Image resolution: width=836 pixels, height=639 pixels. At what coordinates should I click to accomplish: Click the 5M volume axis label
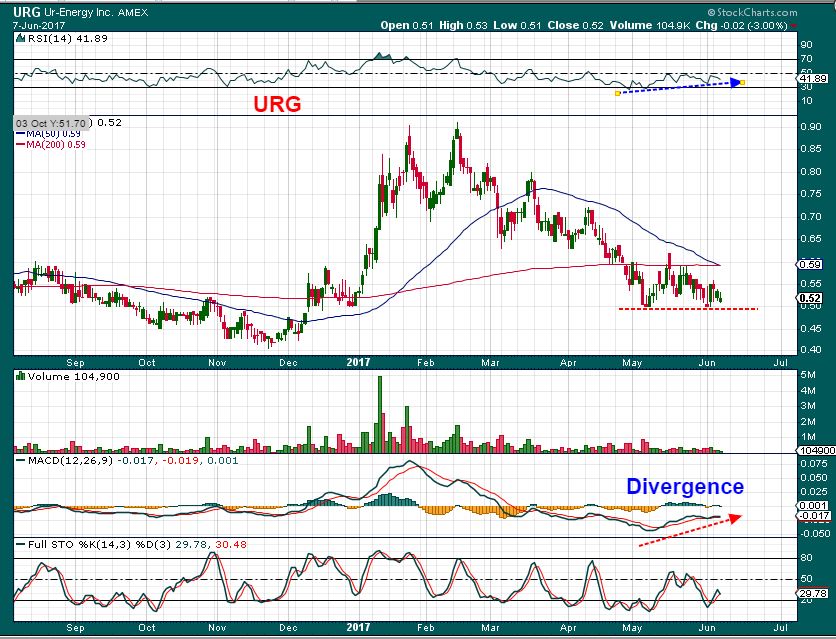coord(808,375)
